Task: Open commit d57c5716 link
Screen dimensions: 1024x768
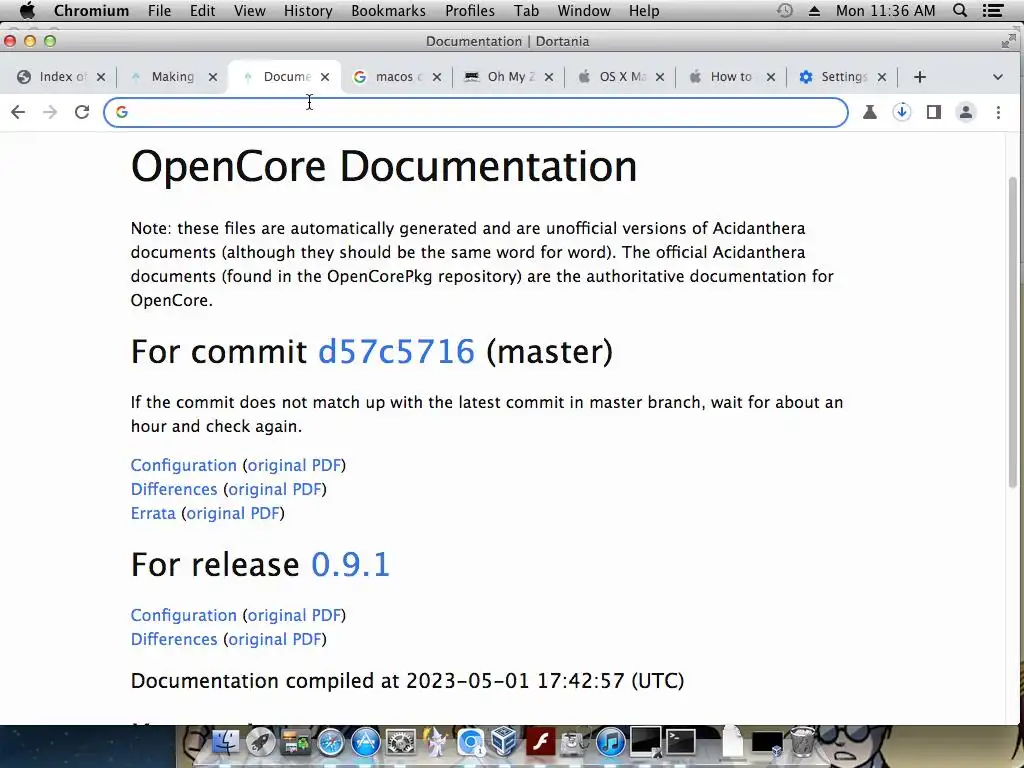Action: click(x=396, y=351)
